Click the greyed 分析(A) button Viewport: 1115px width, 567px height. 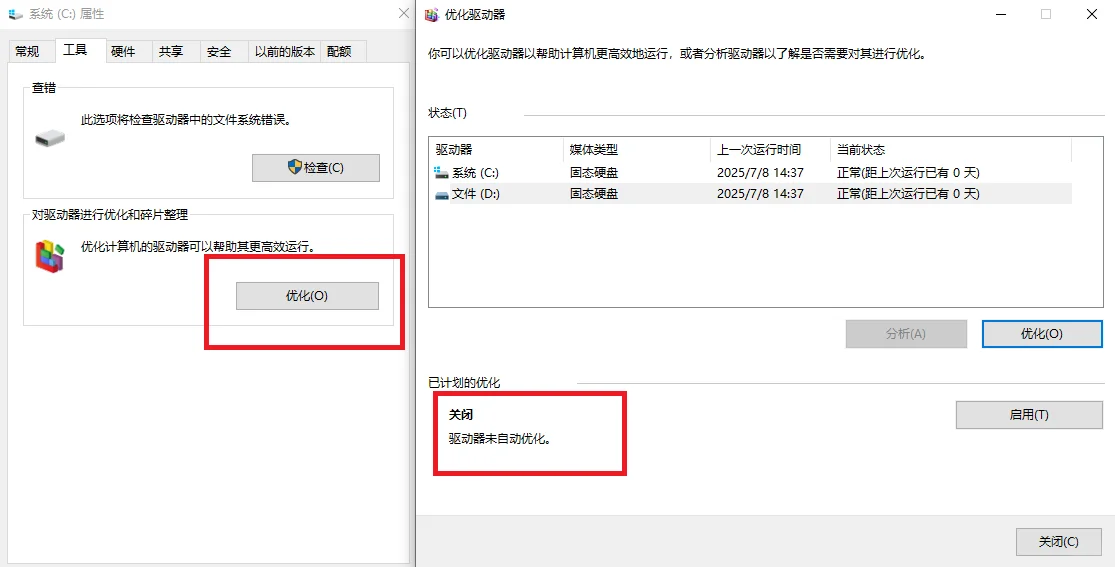(906, 334)
